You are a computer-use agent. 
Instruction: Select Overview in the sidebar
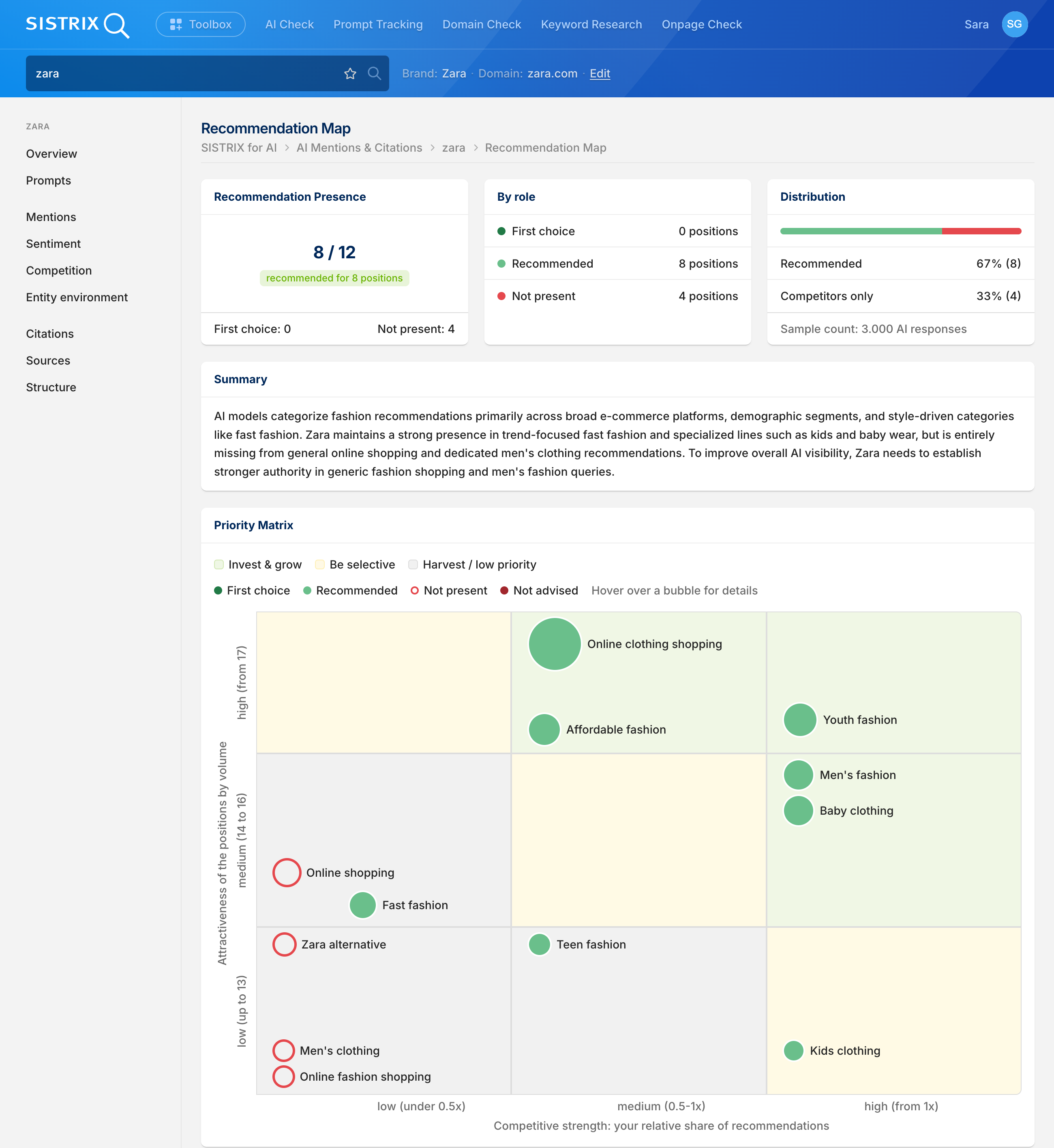click(51, 154)
